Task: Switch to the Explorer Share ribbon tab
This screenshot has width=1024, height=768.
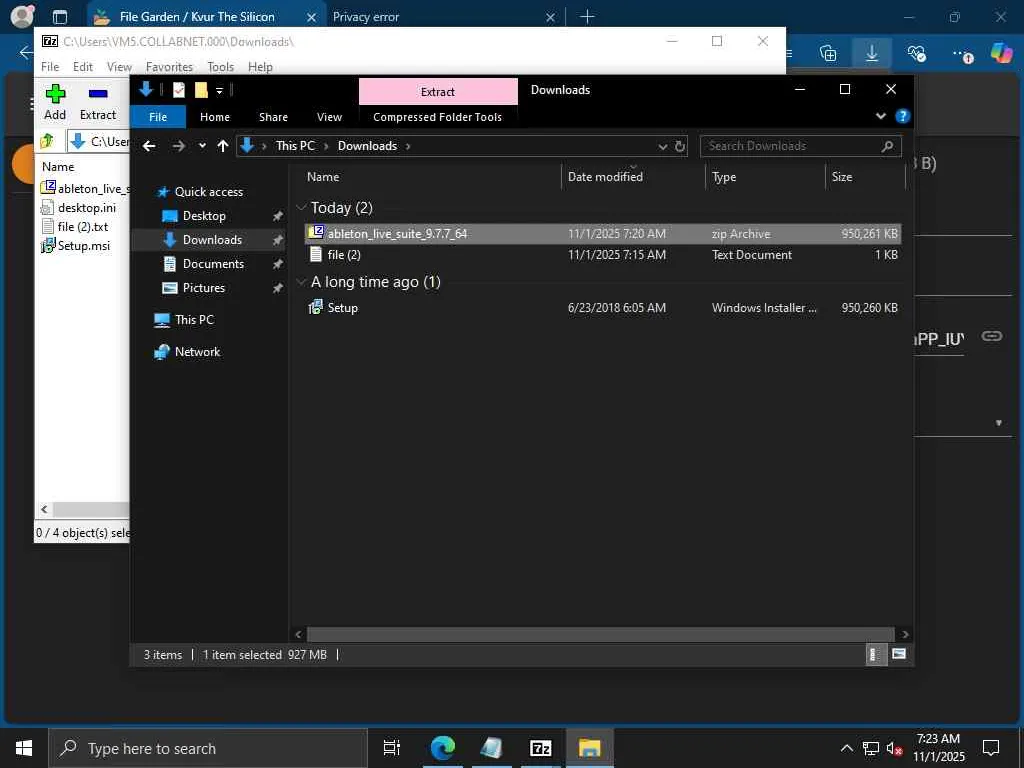Action: (x=273, y=117)
